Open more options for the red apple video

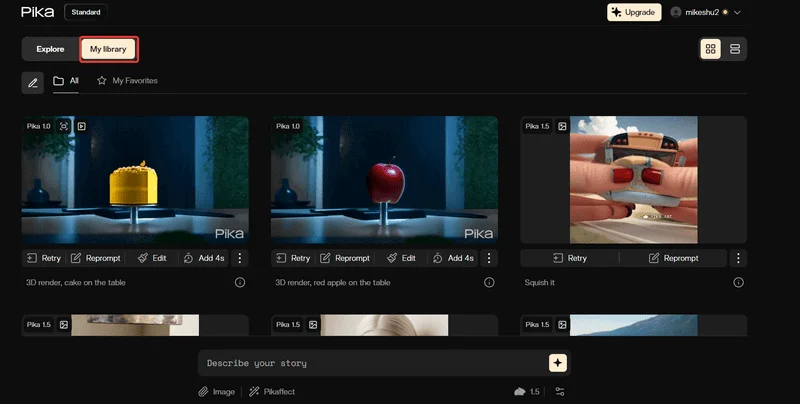tap(489, 258)
